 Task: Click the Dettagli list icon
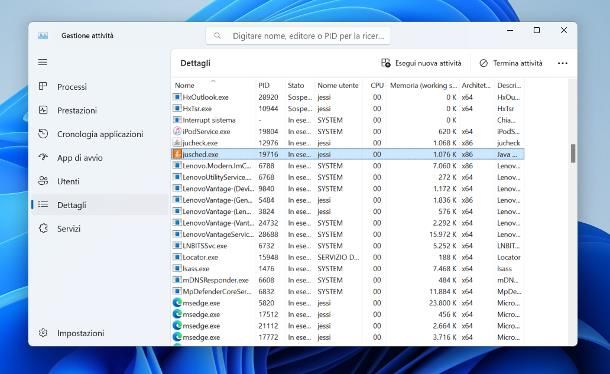43,205
